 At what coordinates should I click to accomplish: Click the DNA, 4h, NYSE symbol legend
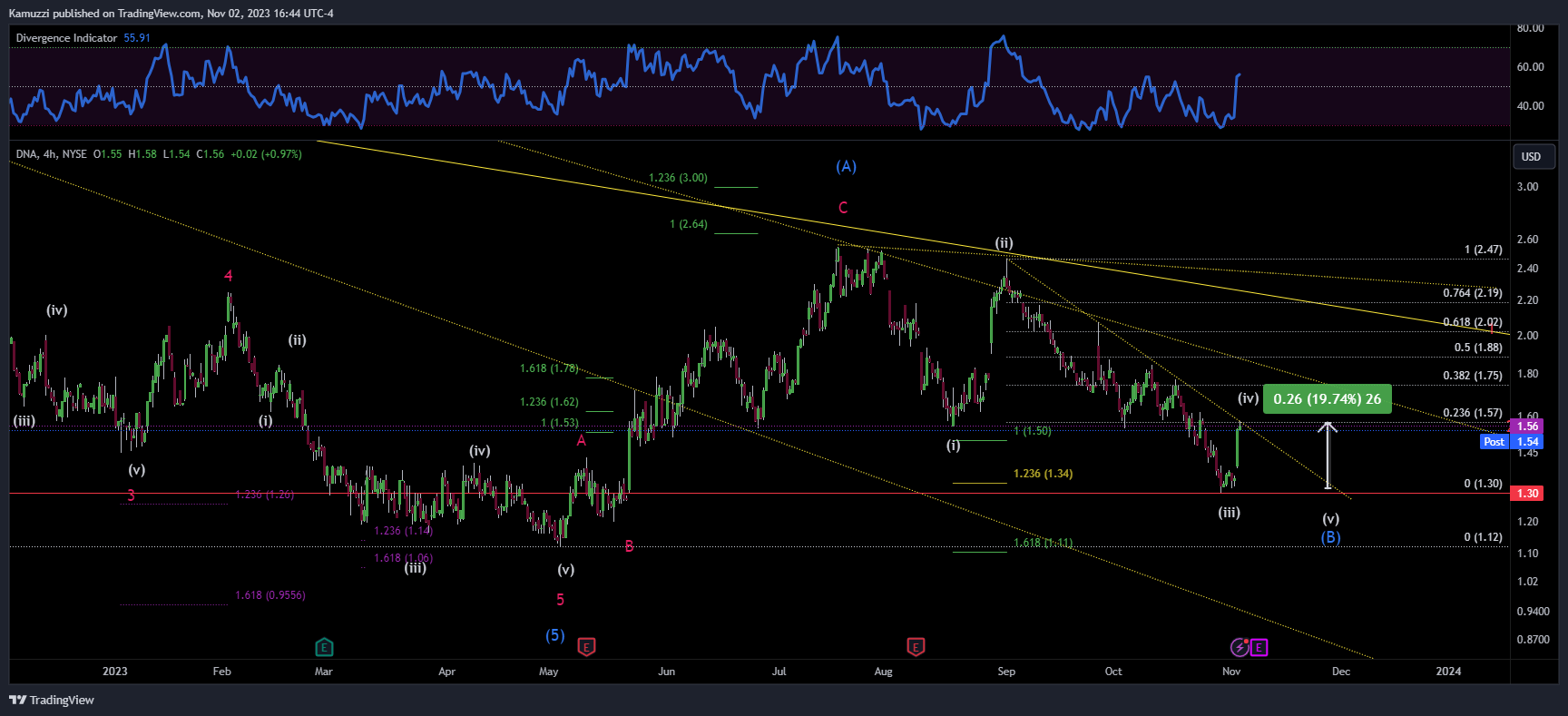[x=52, y=154]
